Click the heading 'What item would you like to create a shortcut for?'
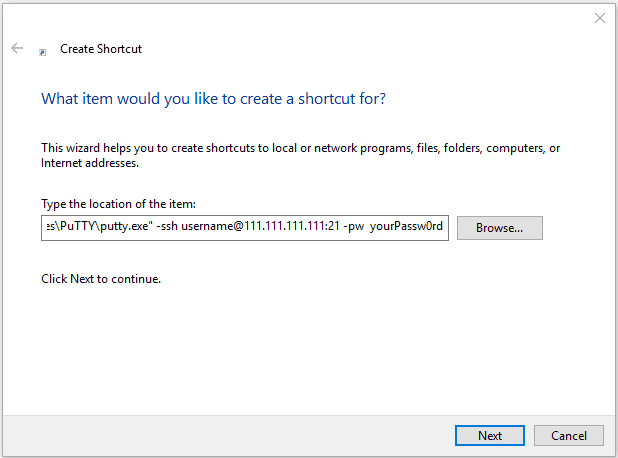This screenshot has width=618, height=458. click(x=213, y=99)
